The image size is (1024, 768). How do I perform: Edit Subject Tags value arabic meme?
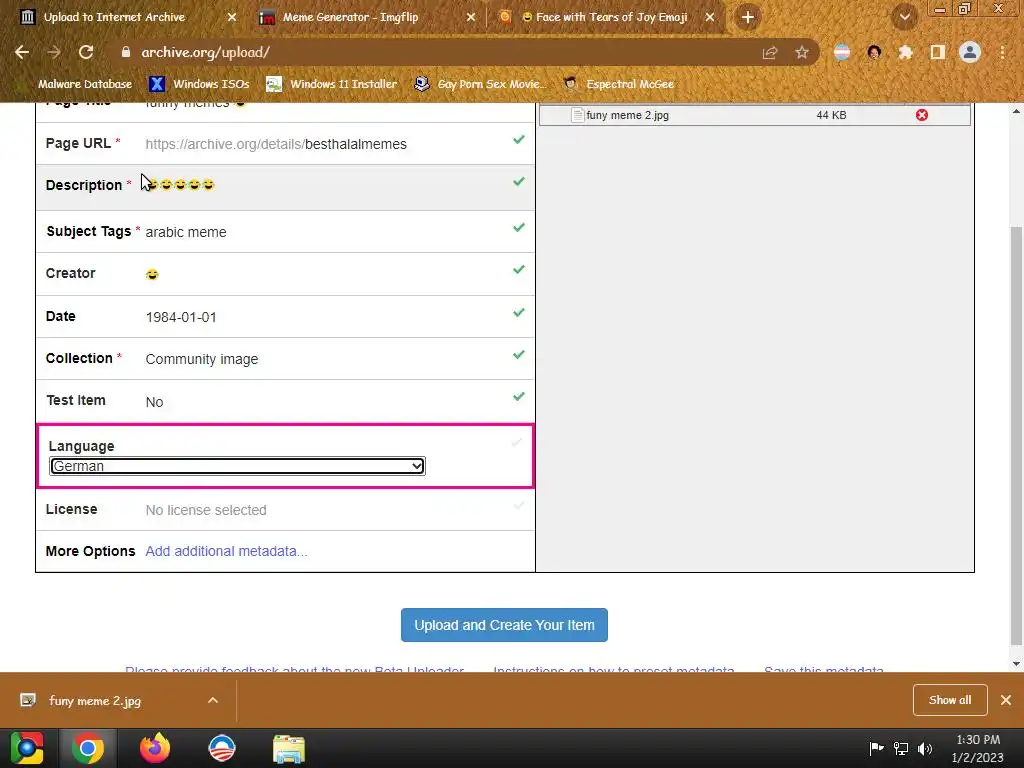coord(186,232)
